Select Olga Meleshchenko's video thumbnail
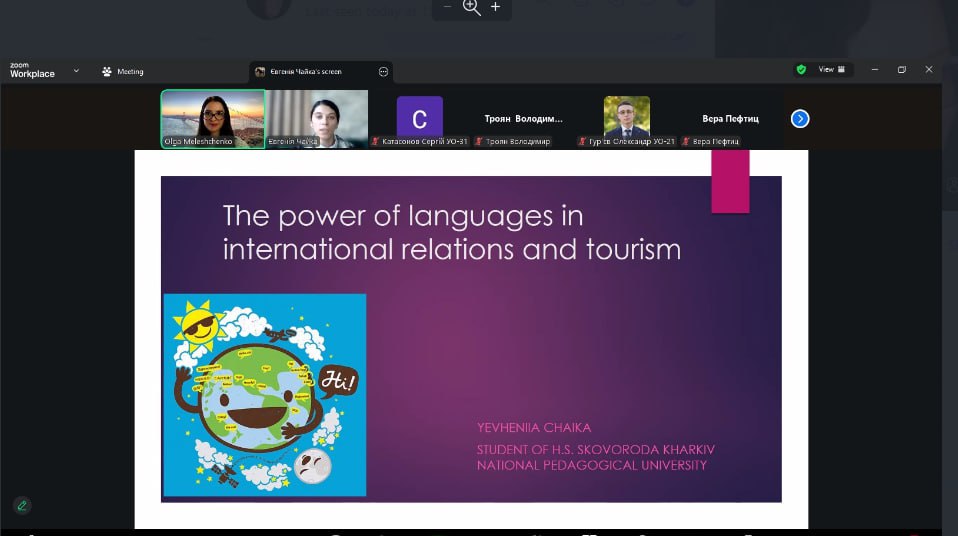The height and width of the screenshot is (536, 958). click(213, 118)
